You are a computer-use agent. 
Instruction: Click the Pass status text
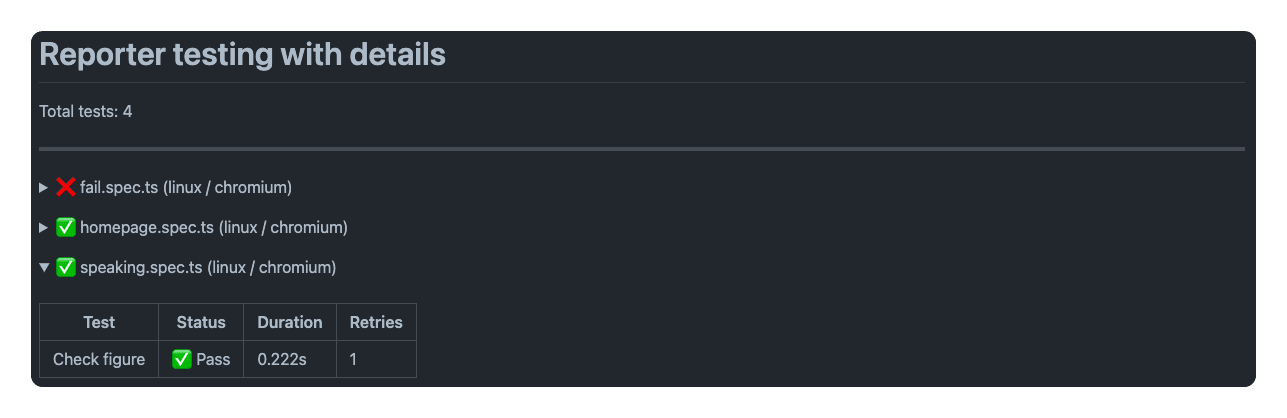(x=213, y=359)
